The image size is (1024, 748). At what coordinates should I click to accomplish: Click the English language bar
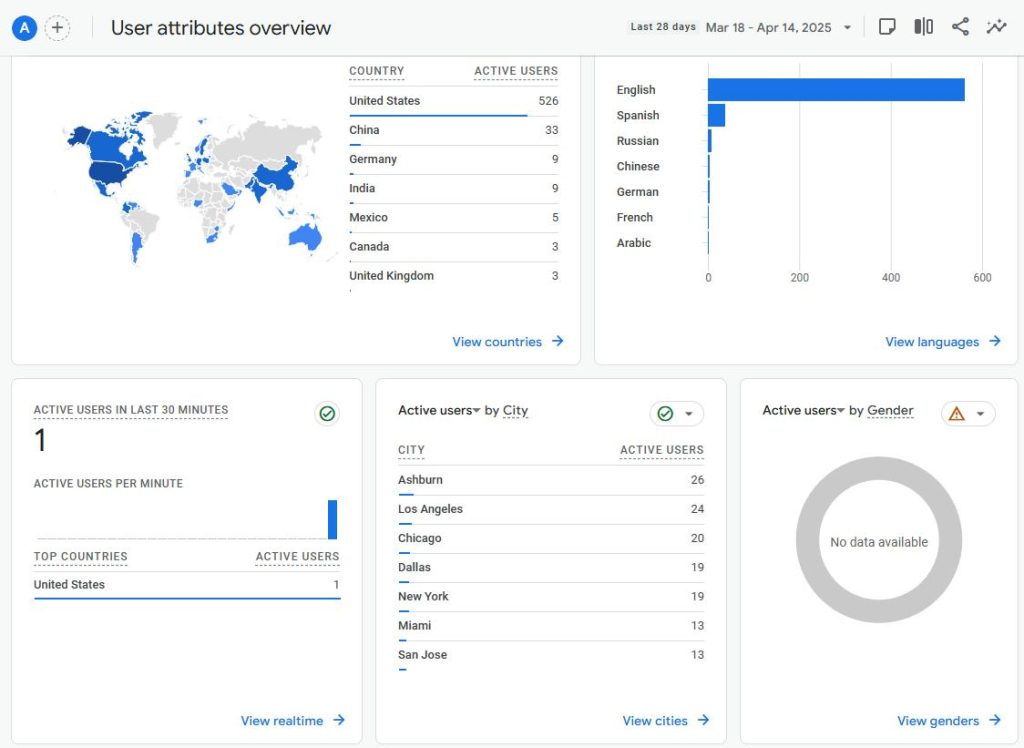click(836, 89)
